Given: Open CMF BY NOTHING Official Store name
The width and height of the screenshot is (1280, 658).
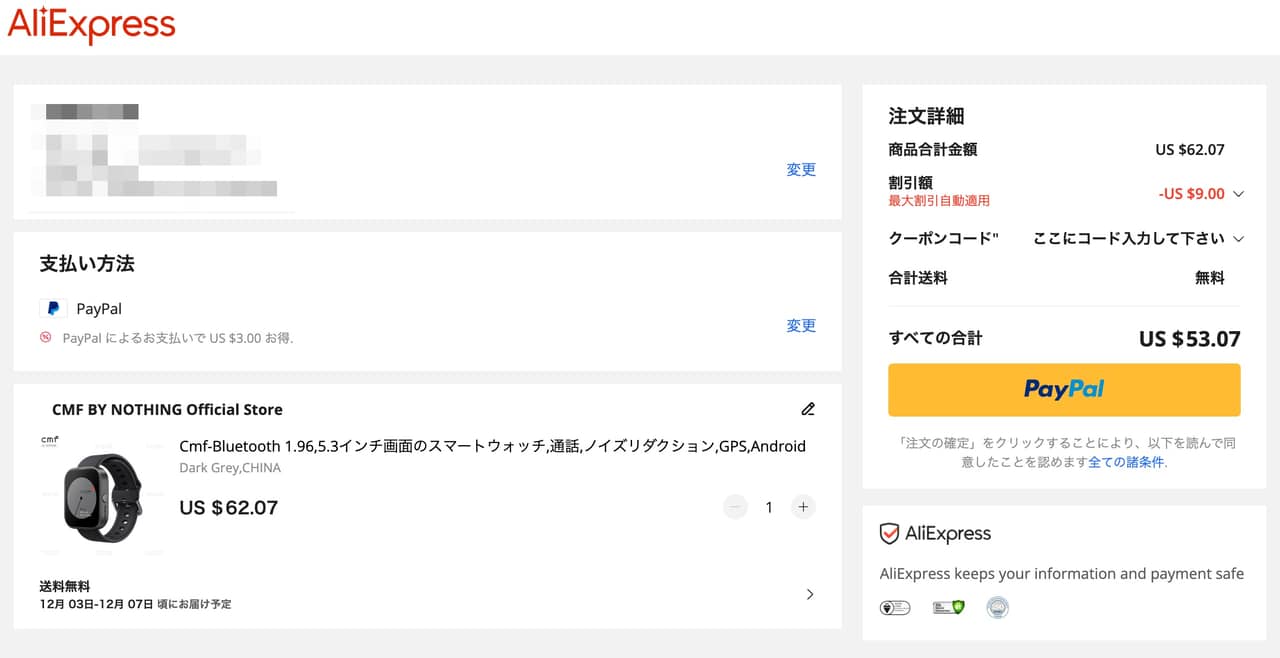Looking at the screenshot, I should click(x=167, y=409).
